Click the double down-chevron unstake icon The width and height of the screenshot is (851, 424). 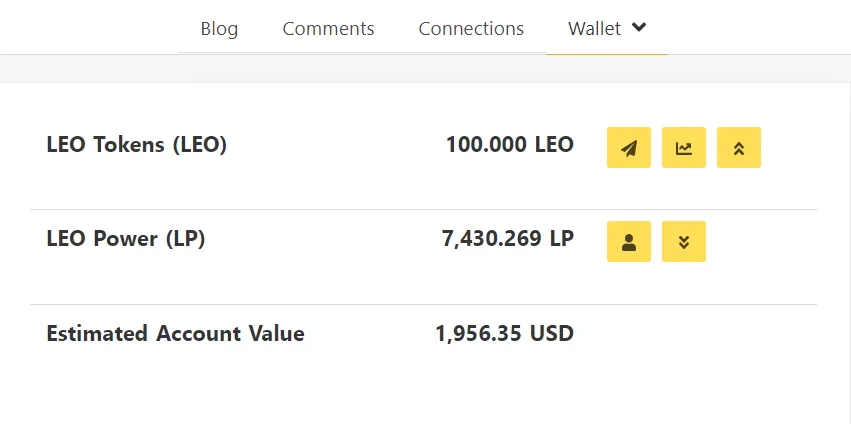[x=684, y=242]
